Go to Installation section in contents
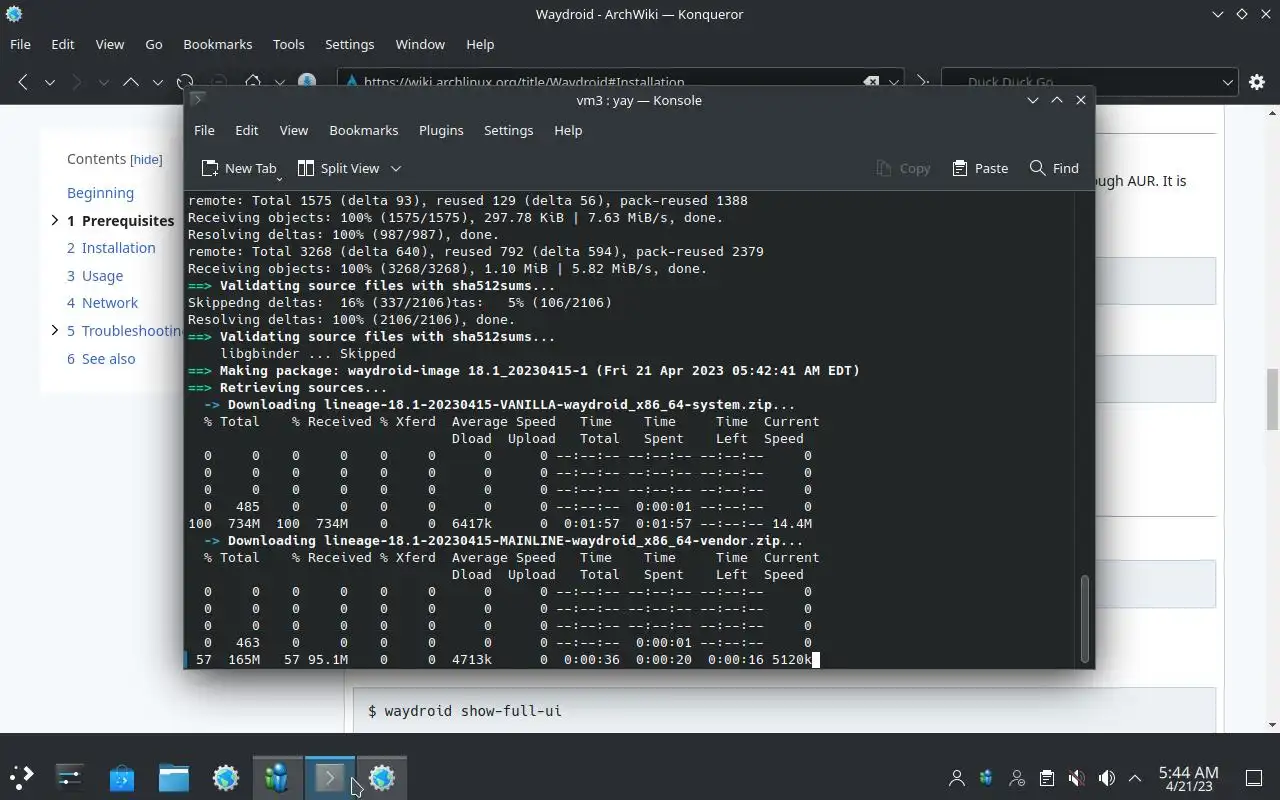1280x800 pixels. click(x=111, y=248)
